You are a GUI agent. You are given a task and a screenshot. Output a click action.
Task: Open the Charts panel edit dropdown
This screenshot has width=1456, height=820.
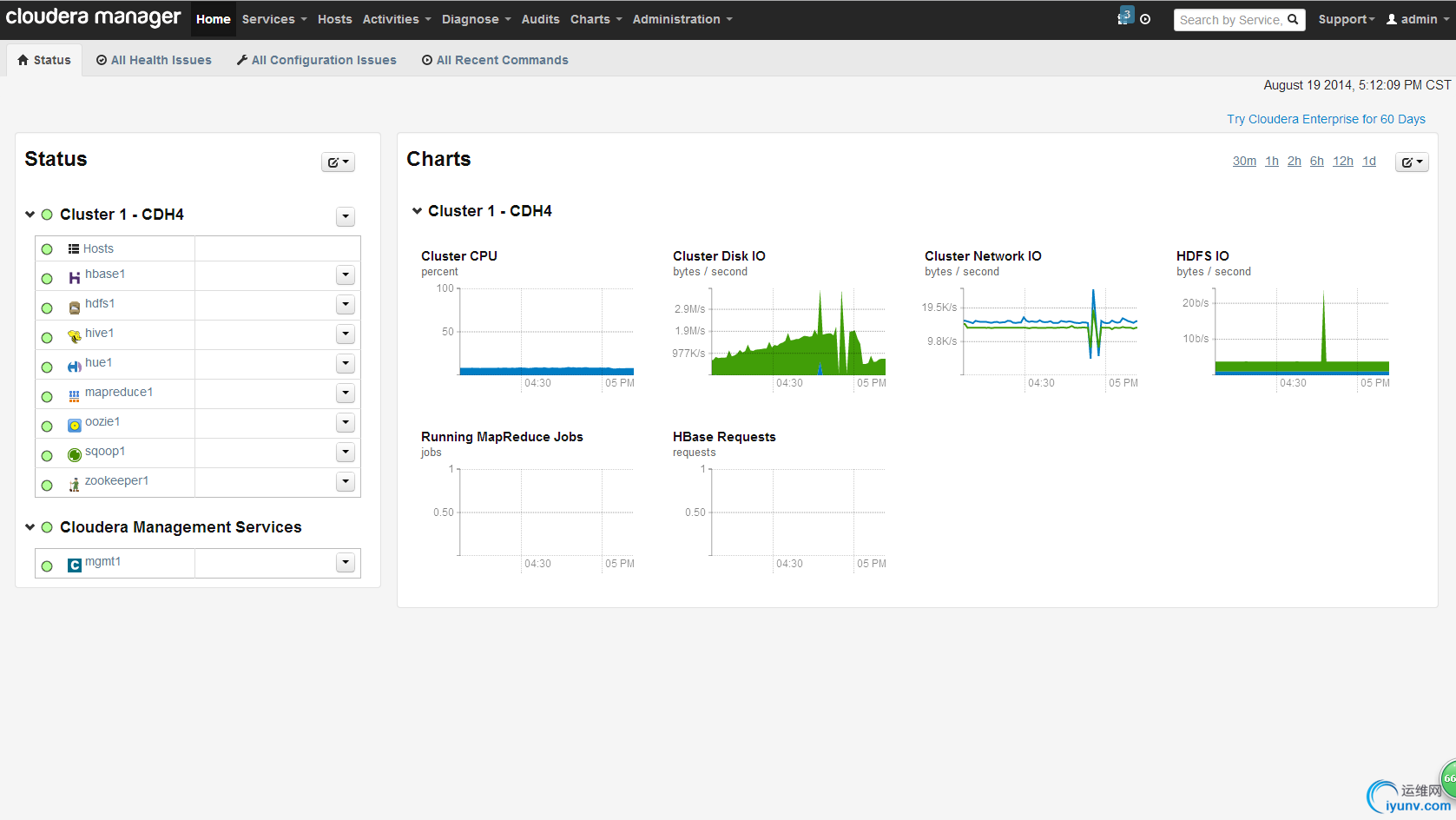1412,162
